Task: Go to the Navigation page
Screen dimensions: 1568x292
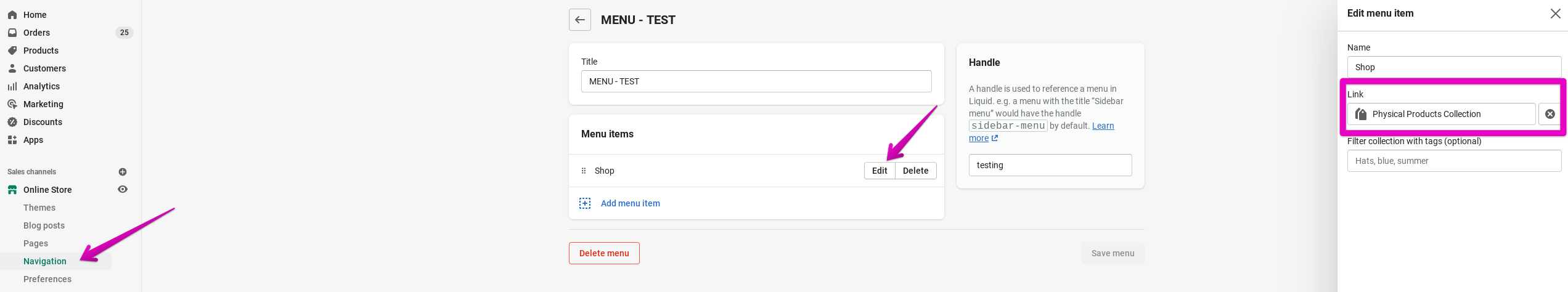Action: (44, 261)
